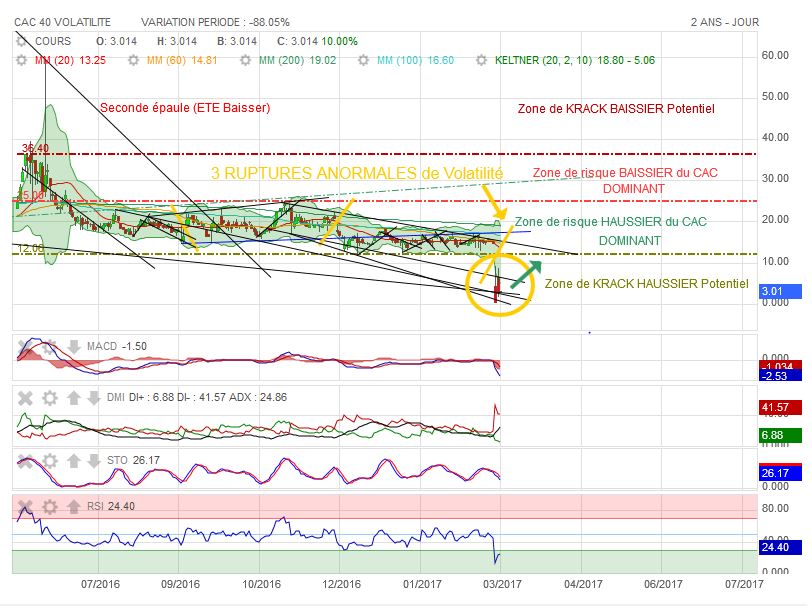Click the 36.40 level label
Viewport: 812px width, 606px height.
35,148
